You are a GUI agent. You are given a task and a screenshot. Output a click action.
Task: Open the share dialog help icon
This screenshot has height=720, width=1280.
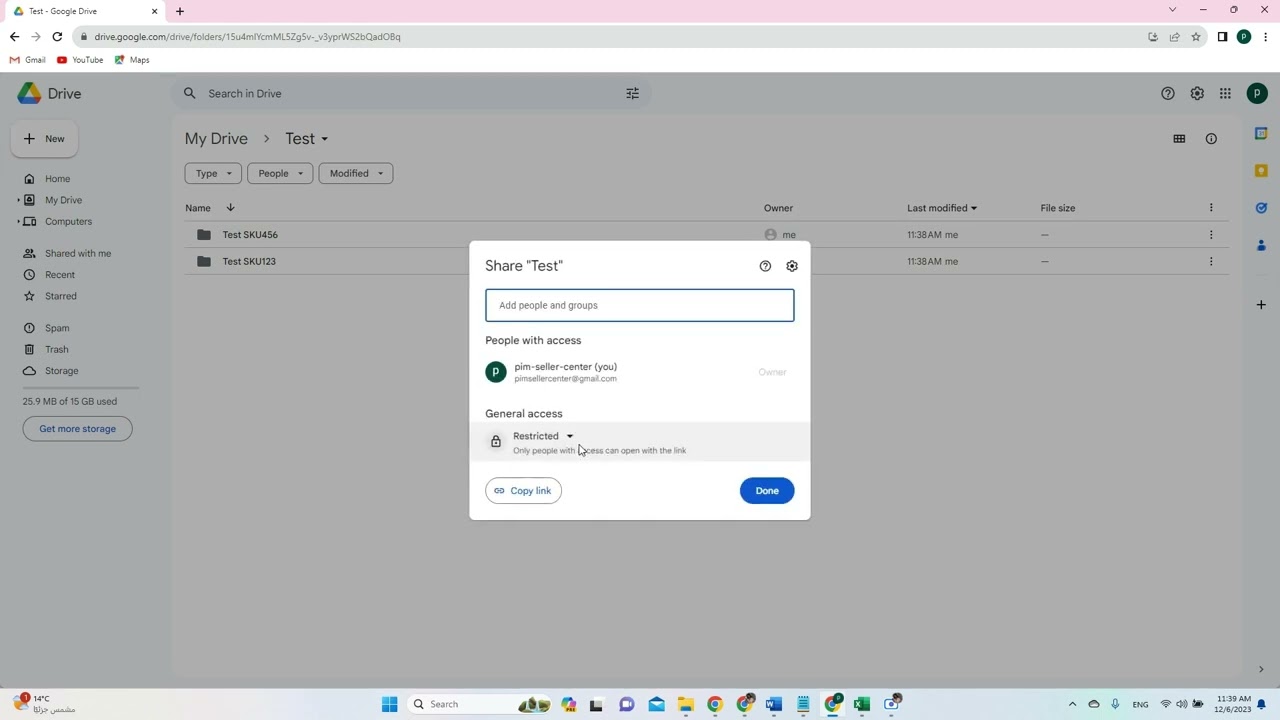coord(765,266)
